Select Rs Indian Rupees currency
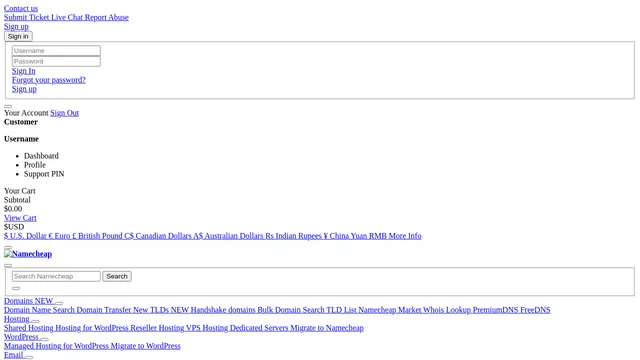Image resolution: width=640 pixels, height=360 pixels. coord(293,236)
